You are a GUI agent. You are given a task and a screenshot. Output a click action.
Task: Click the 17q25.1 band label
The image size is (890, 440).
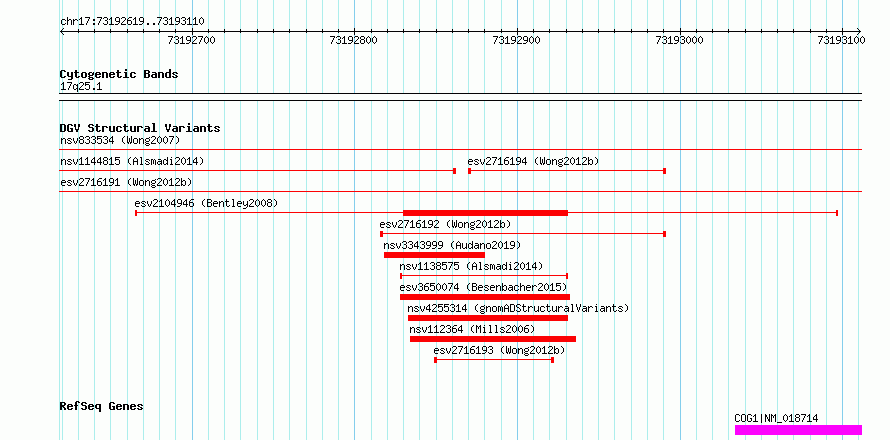(x=81, y=87)
